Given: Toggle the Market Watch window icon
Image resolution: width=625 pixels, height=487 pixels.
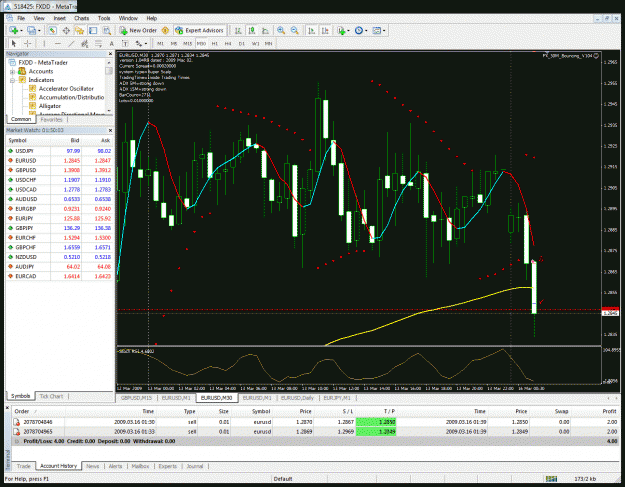Looking at the screenshot, I should tap(52, 30).
